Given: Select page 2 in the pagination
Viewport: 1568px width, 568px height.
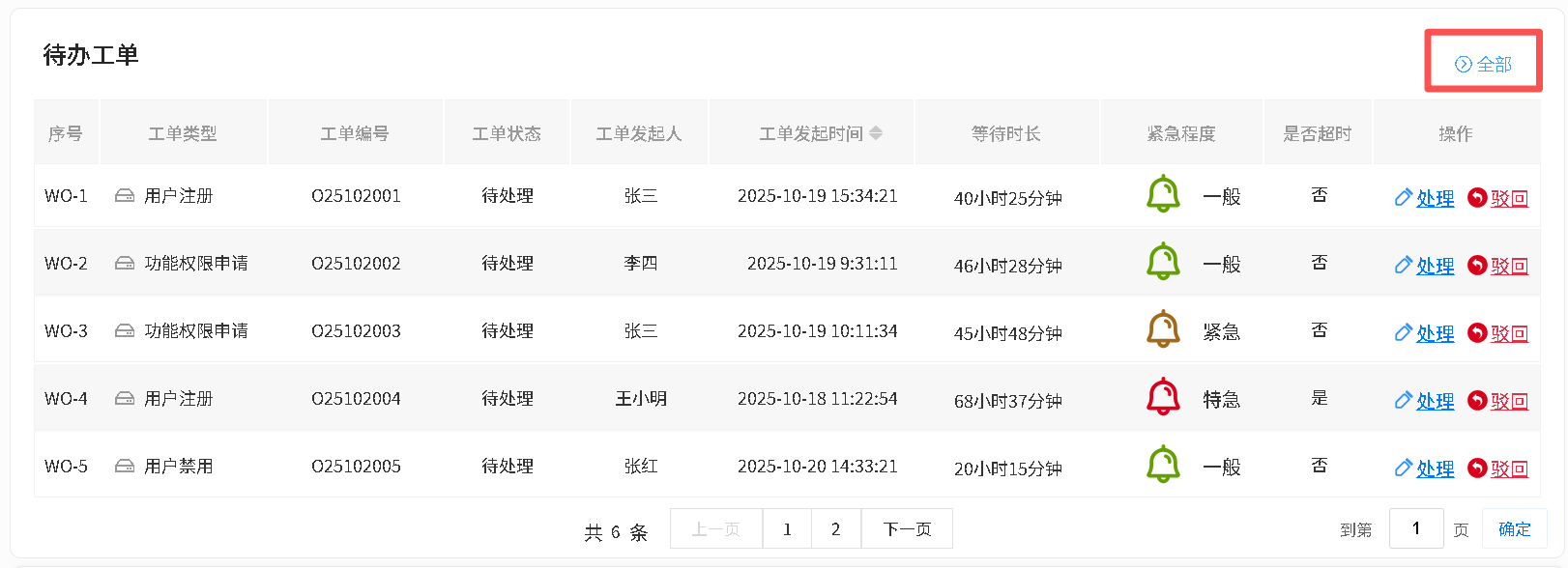Looking at the screenshot, I should pos(836,528).
